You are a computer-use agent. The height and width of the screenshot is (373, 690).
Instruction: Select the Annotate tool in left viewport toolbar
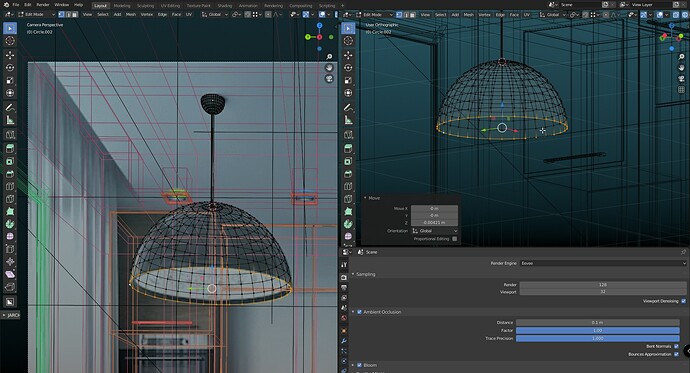click(x=10, y=107)
